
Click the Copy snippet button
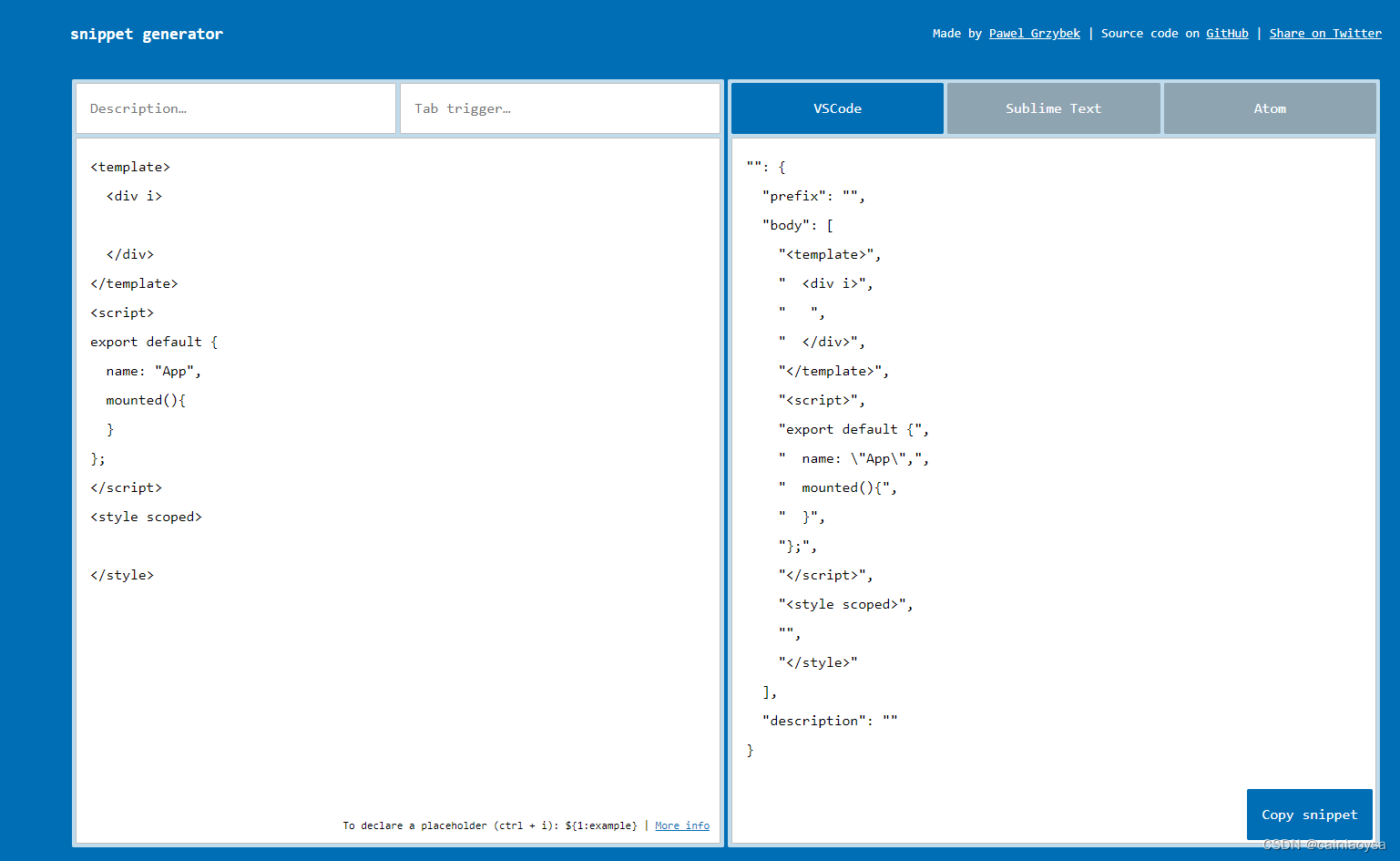[1309, 815]
